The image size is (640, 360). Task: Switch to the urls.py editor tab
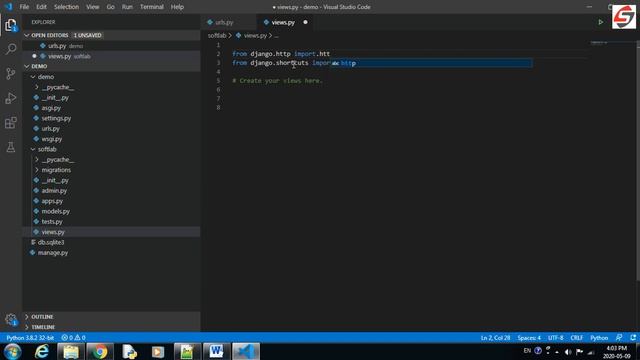click(229, 22)
